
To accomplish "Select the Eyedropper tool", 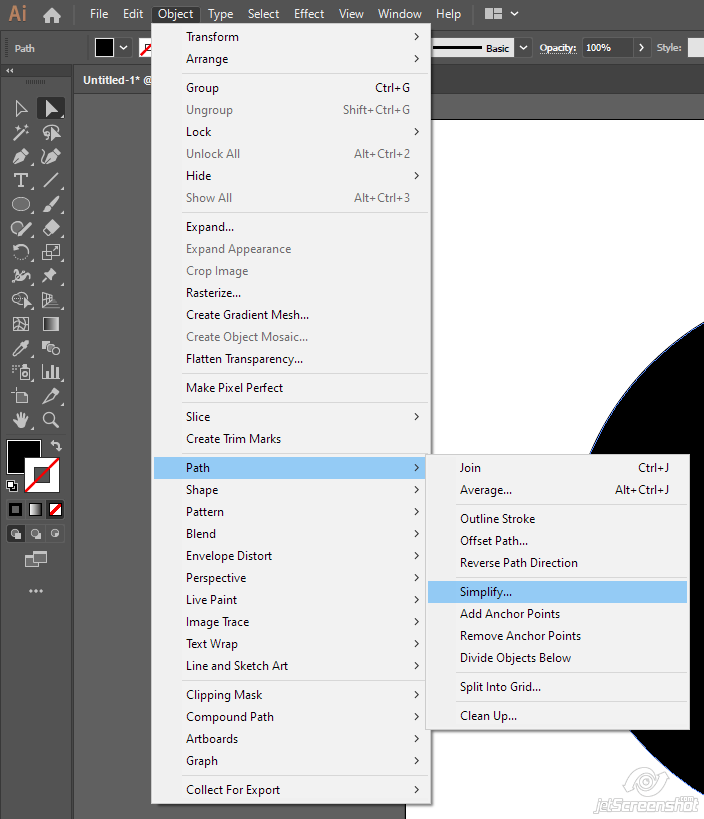I will (21, 348).
